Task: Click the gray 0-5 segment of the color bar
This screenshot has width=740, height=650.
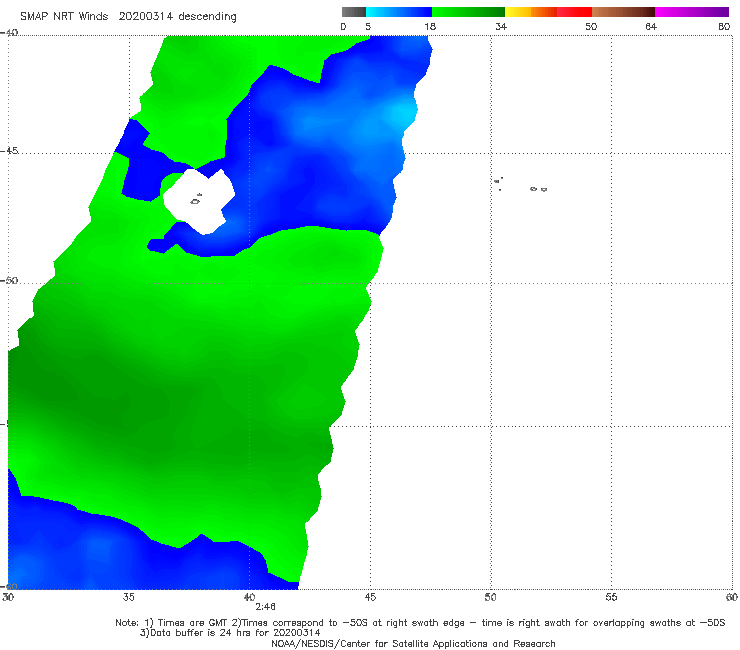Action: [x=354, y=12]
